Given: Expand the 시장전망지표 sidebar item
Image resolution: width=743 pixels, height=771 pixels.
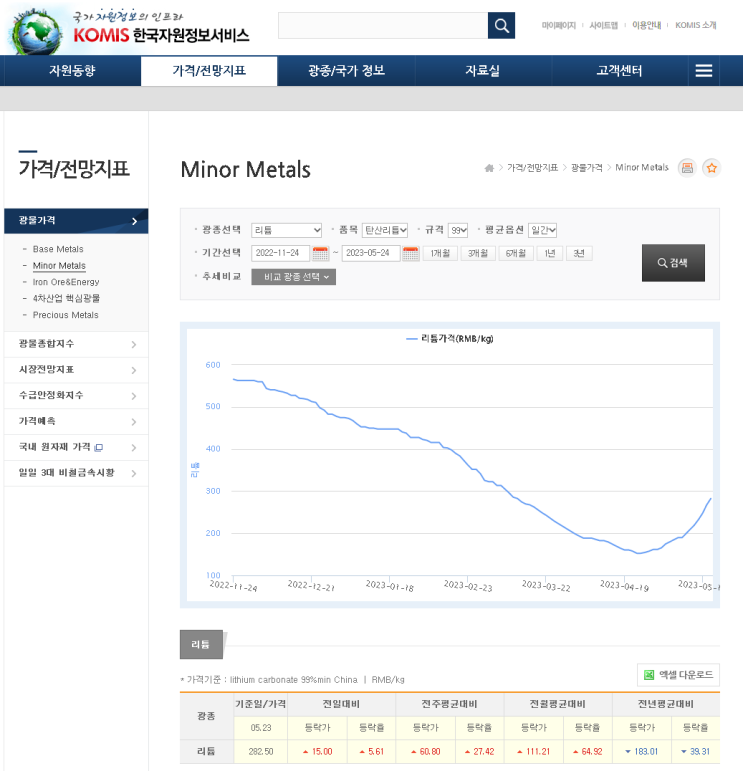Looking at the screenshot, I should coord(76,370).
